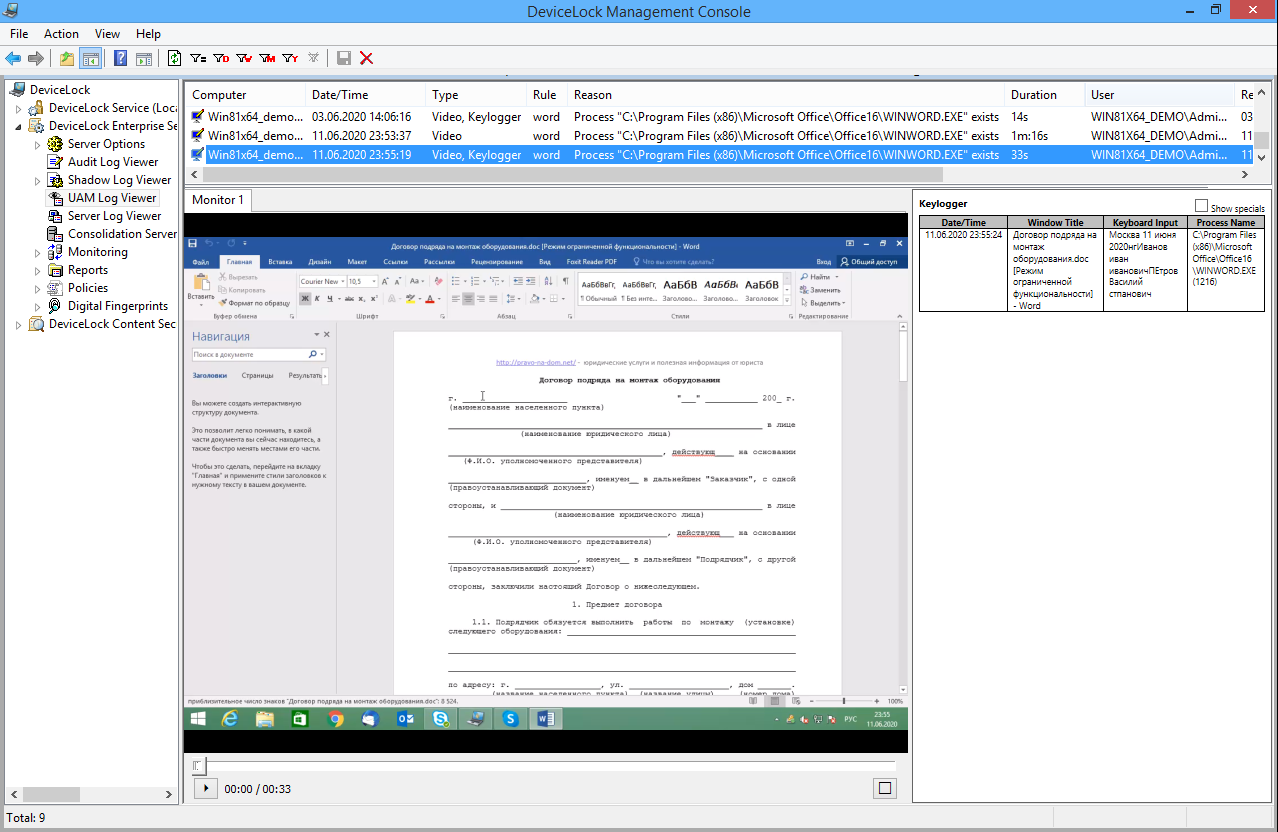Expand the Server Options arrow
Image resolution: width=1278 pixels, height=832 pixels.
[37, 144]
